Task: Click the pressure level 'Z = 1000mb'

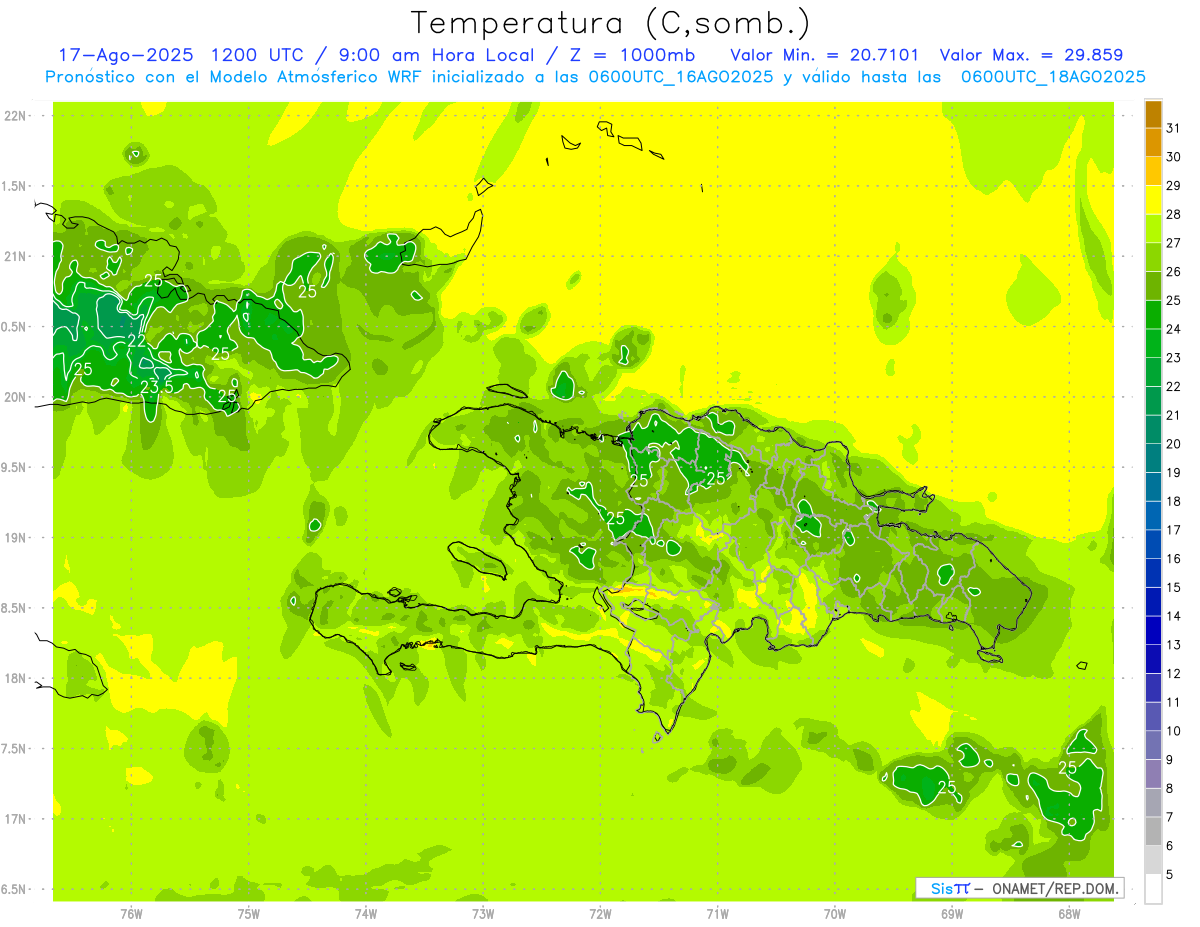Action: click(634, 55)
